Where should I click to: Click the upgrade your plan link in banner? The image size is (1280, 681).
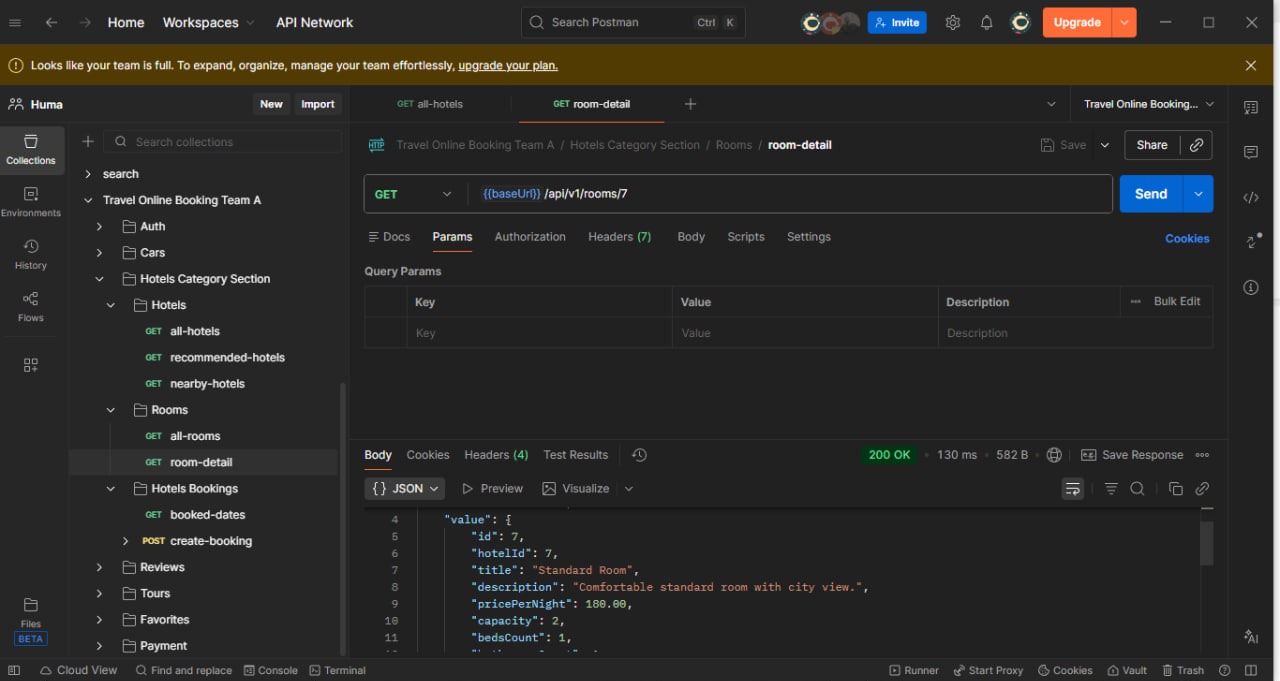[x=507, y=65]
